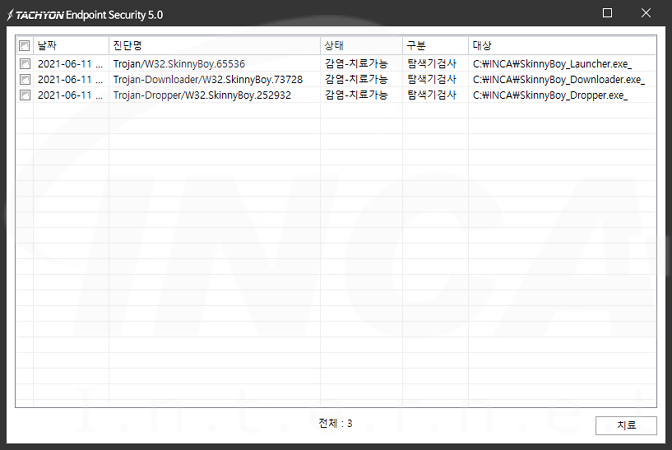
Task: Click 탐색기검사 cell in the Launcher row
Action: coord(432,64)
